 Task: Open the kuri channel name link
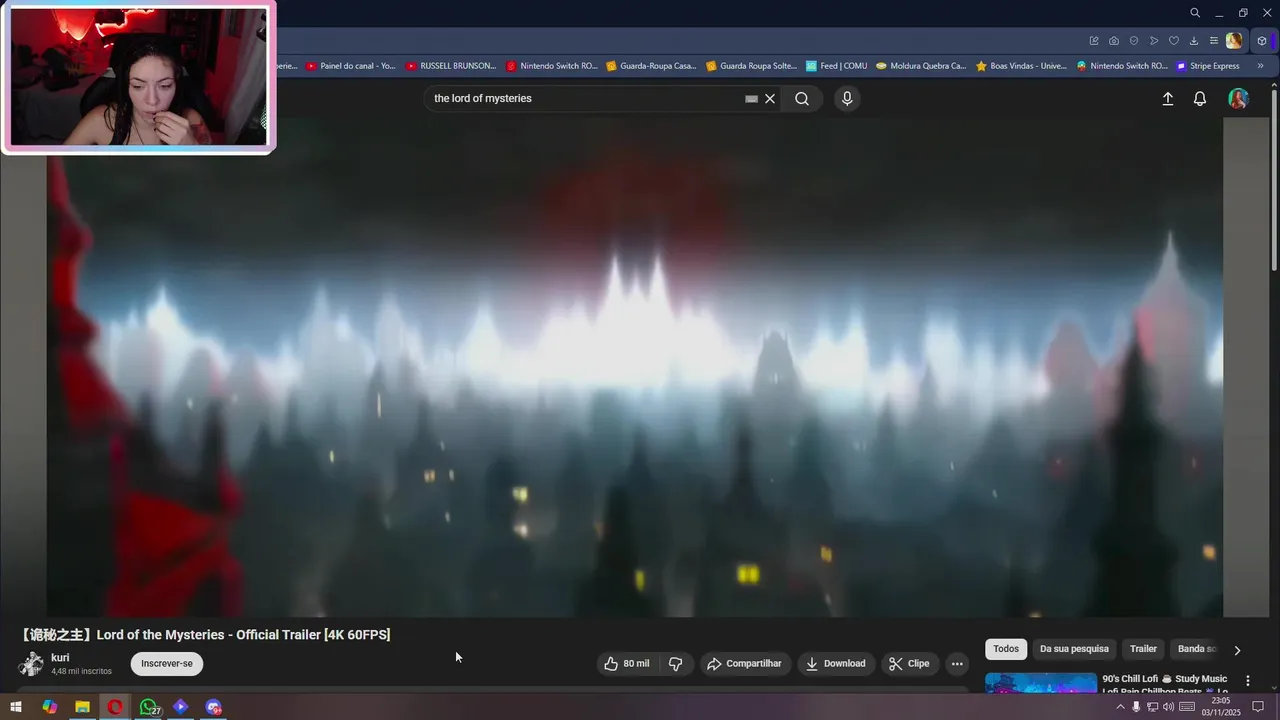point(60,658)
